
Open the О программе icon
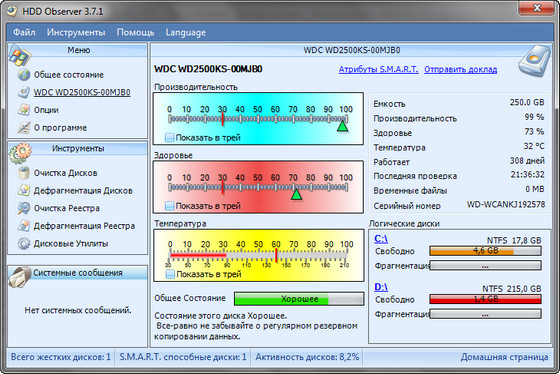[x=24, y=128]
